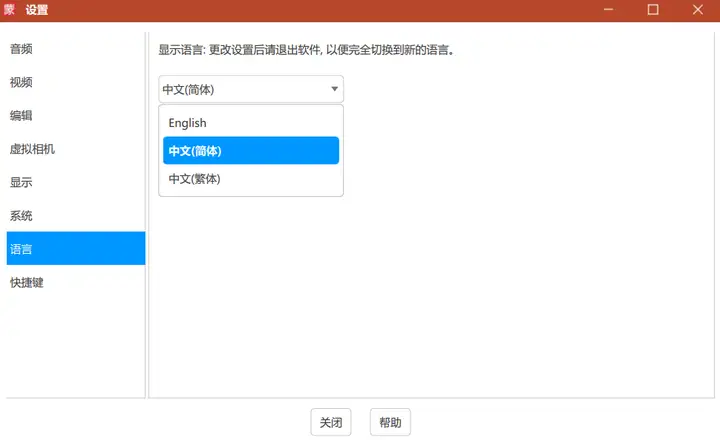Go to the 虚拟相机 settings page
This screenshot has width=720, height=440.
76,149
